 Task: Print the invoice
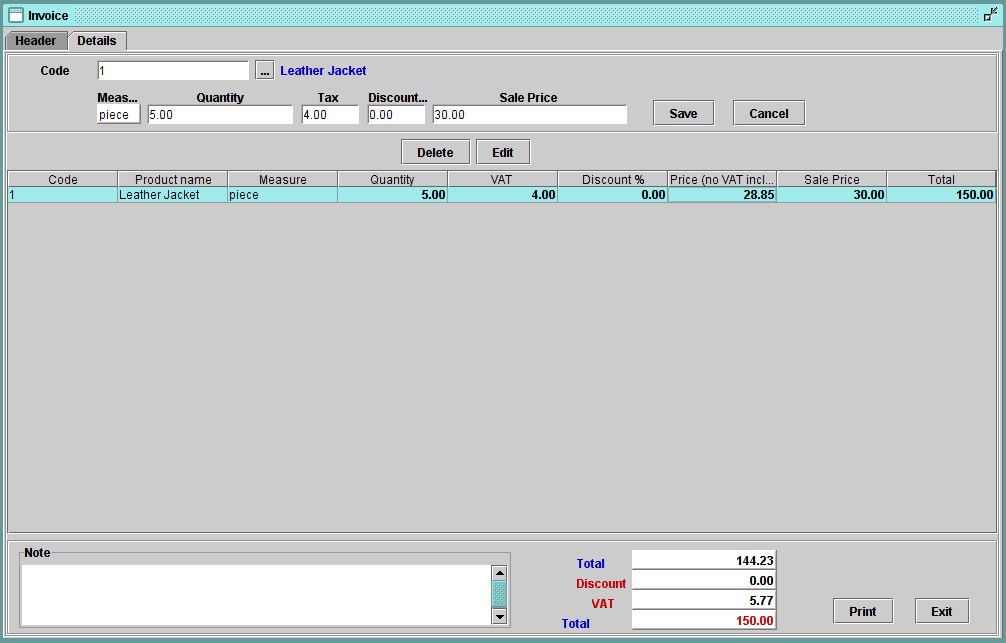point(862,610)
